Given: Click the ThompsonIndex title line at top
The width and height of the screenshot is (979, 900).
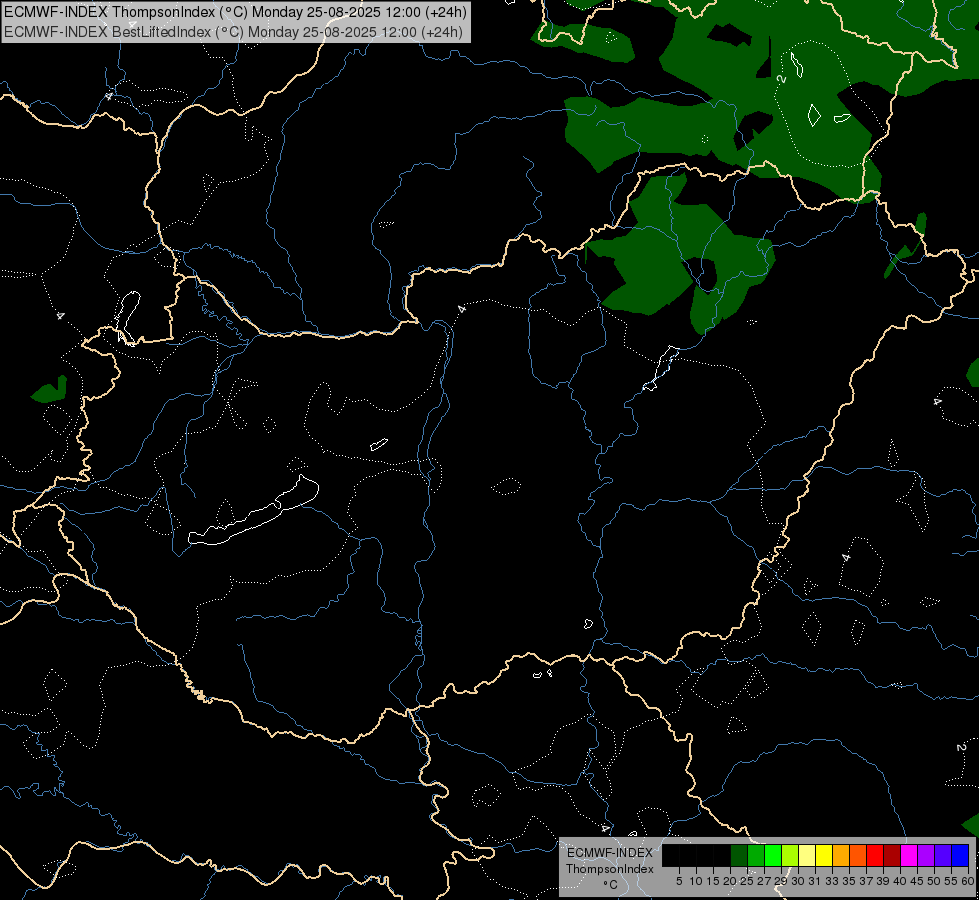Looking at the screenshot, I should click(x=235, y=12).
